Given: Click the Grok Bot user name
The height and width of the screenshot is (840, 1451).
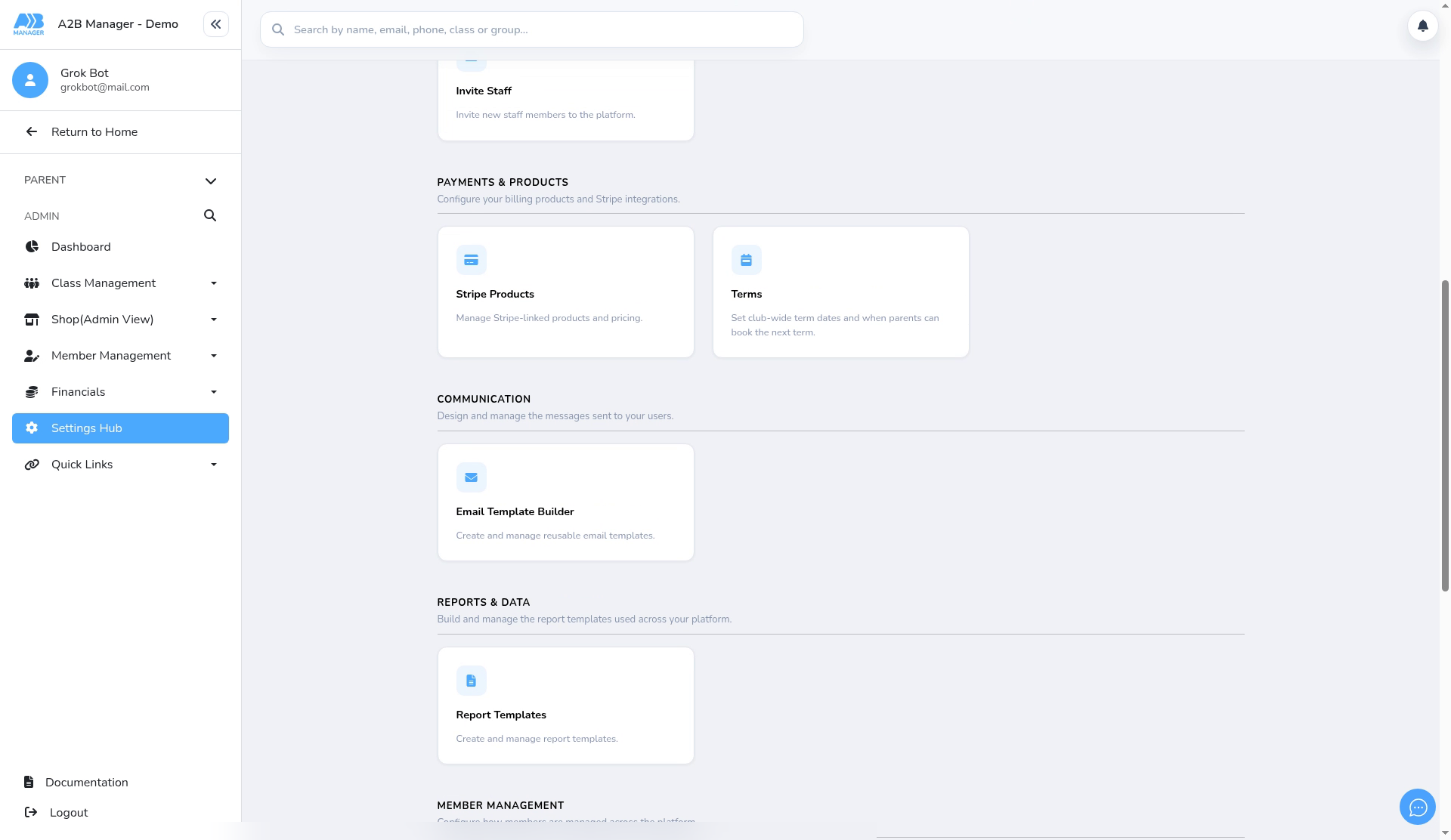Looking at the screenshot, I should pyautogui.click(x=85, y=73).
